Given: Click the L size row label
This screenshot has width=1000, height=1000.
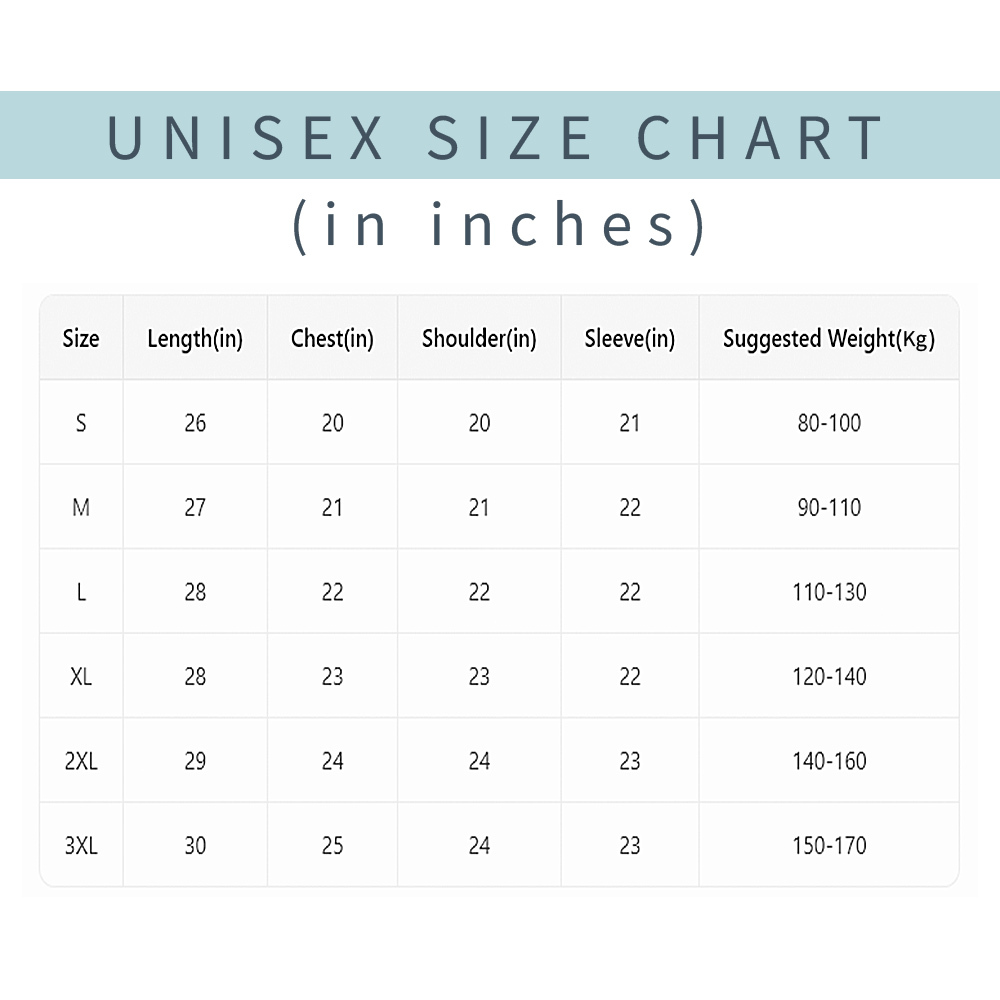Looking at the screenshot, I should pos(81,592).
